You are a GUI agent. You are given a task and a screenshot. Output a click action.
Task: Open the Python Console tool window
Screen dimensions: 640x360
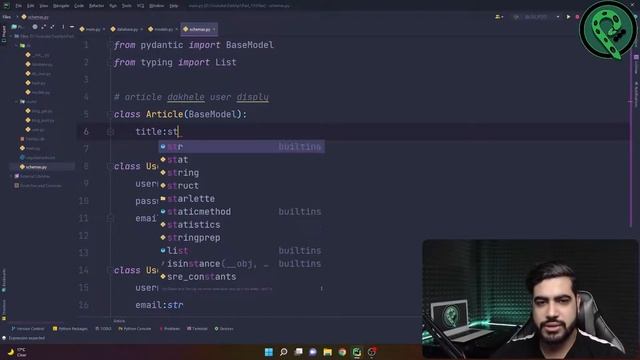135,329
